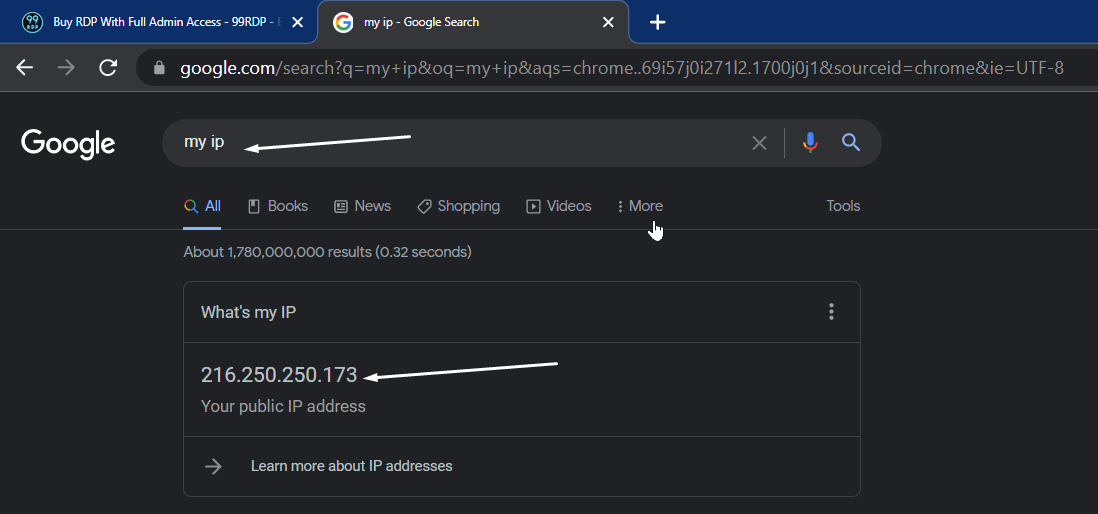This screenshot has height=514, width=1098.
Task: Select the Videos results tab
Action: click(559, 206)
